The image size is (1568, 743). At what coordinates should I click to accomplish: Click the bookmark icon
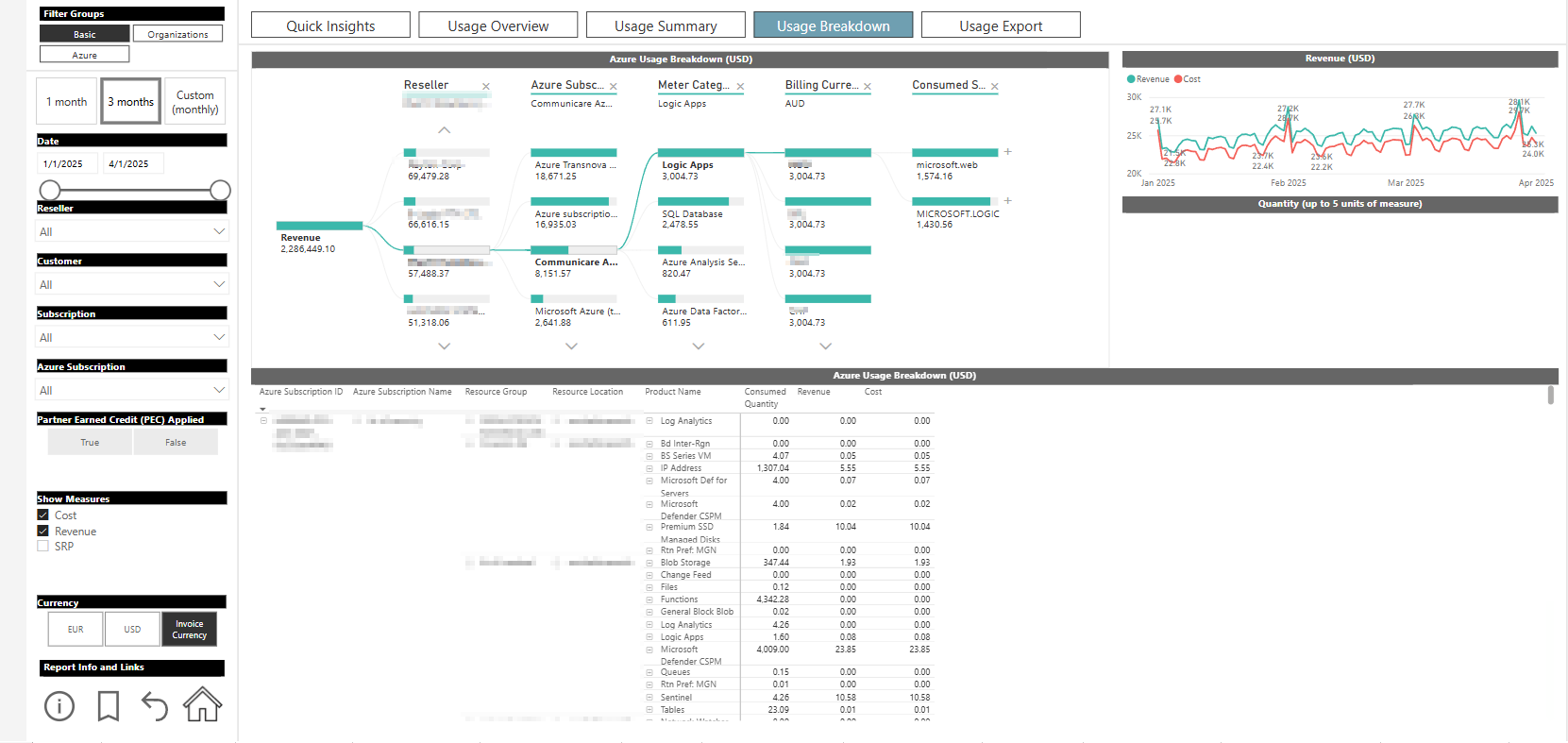(x=109, y=705)
